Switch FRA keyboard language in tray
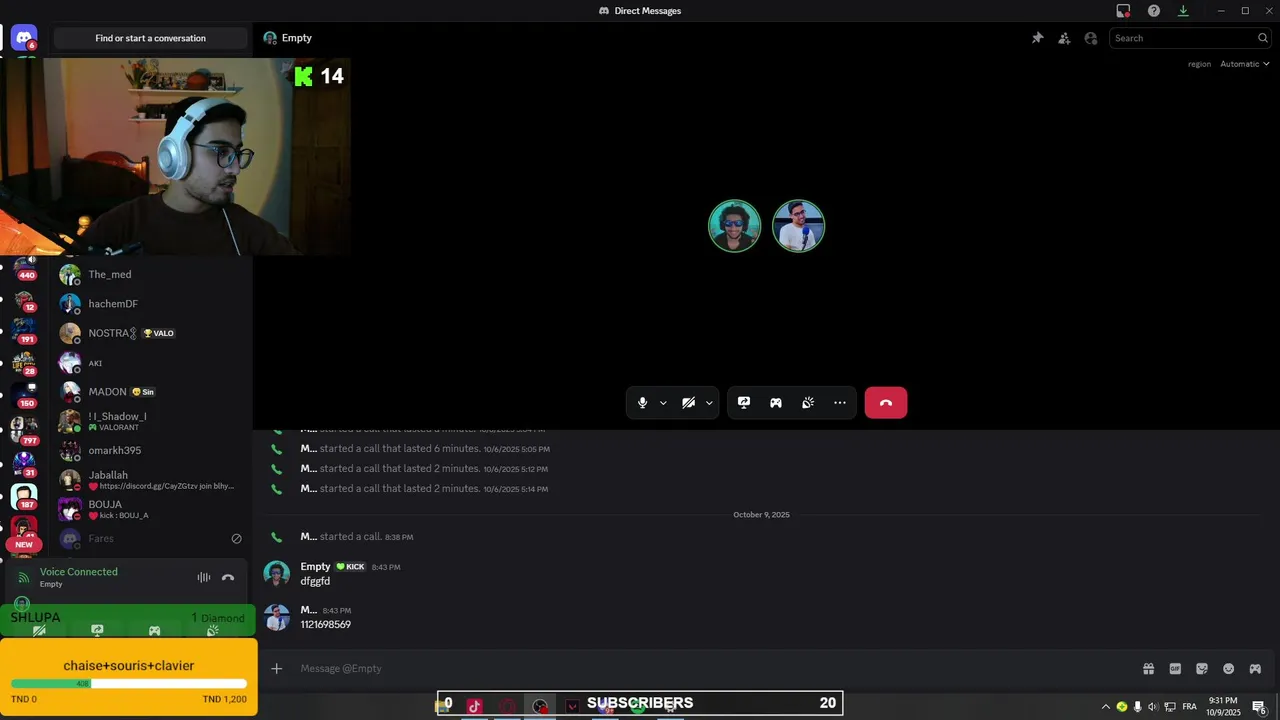This screenshot has width=1280, height=720. [1189, 706]
